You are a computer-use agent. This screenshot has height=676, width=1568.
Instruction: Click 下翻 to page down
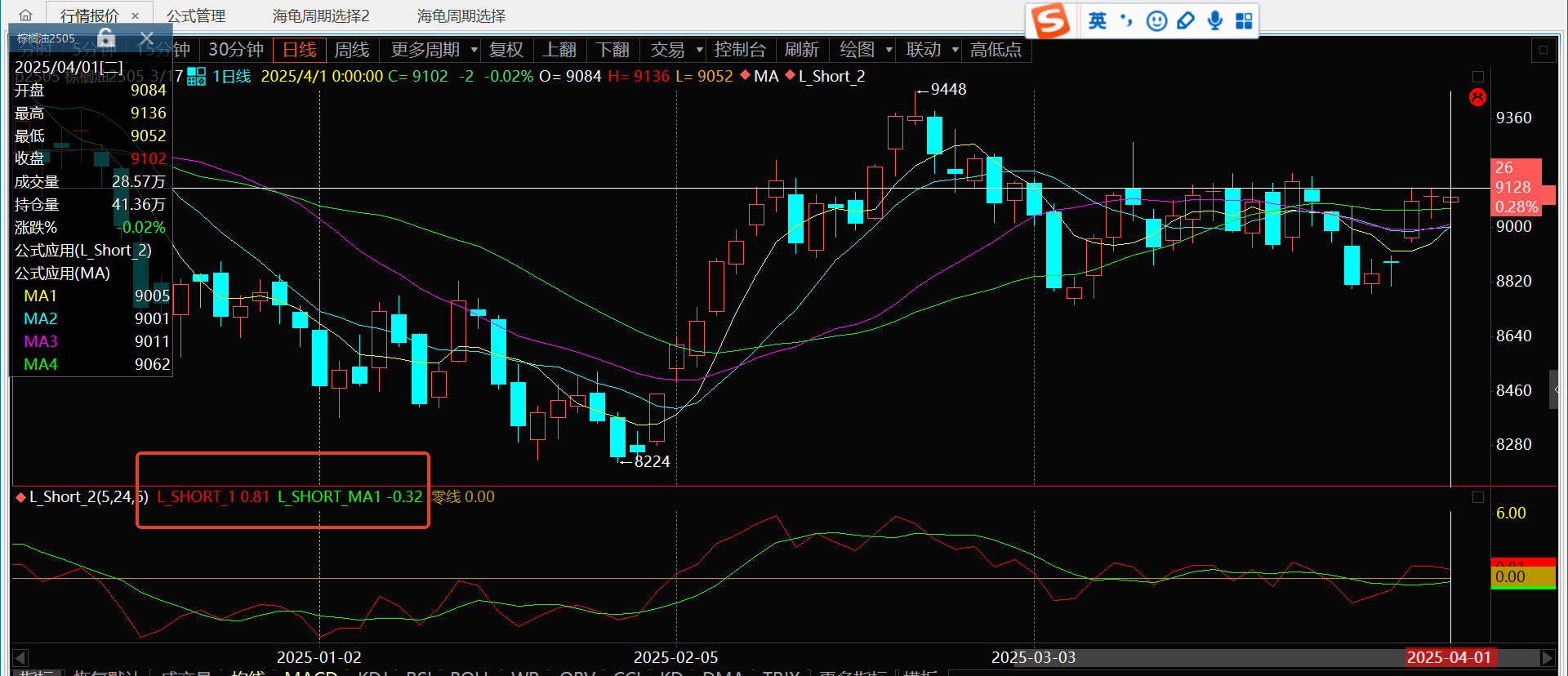coord(612,50)
